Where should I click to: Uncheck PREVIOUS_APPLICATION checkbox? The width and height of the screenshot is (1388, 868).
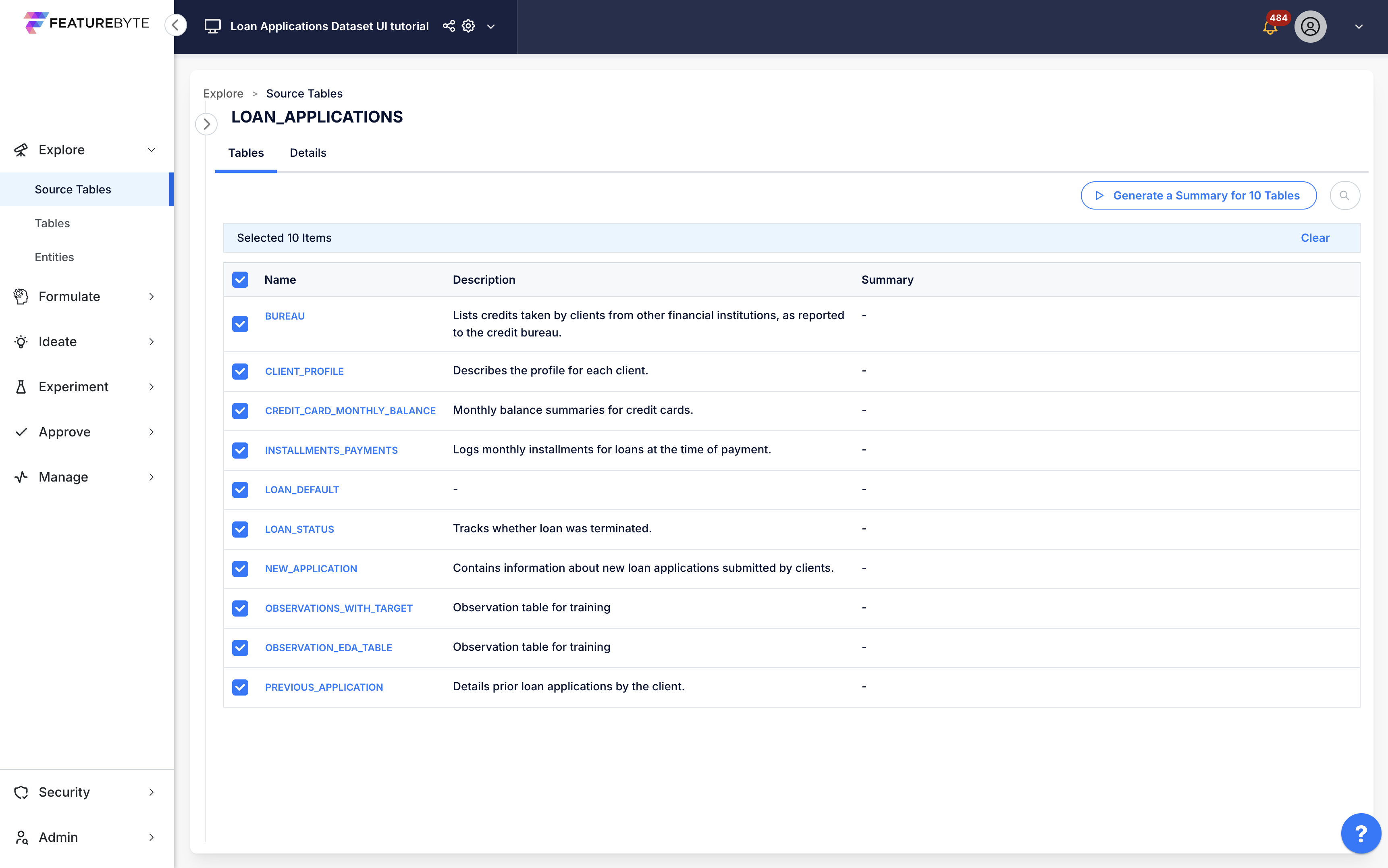coord(240,687)
